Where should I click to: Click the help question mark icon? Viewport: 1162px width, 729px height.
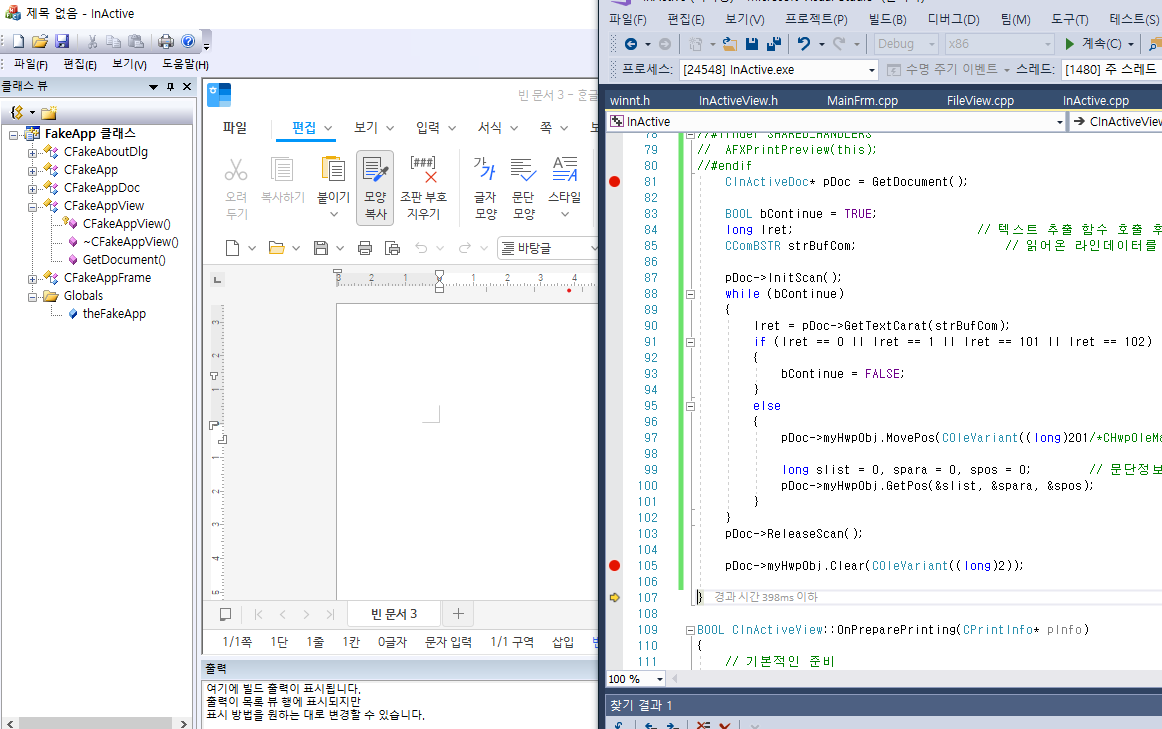click(x=187, y=41)
